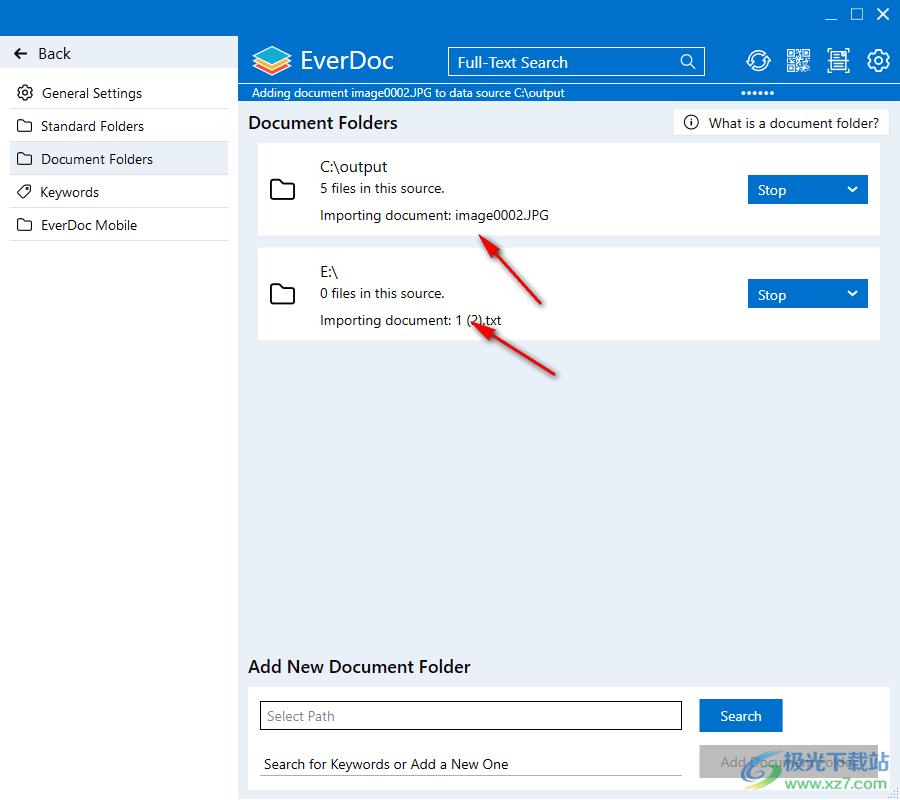This screenshot has width=900, height=800.
Task: Maximize the EverDoc window
Action: 857,14
